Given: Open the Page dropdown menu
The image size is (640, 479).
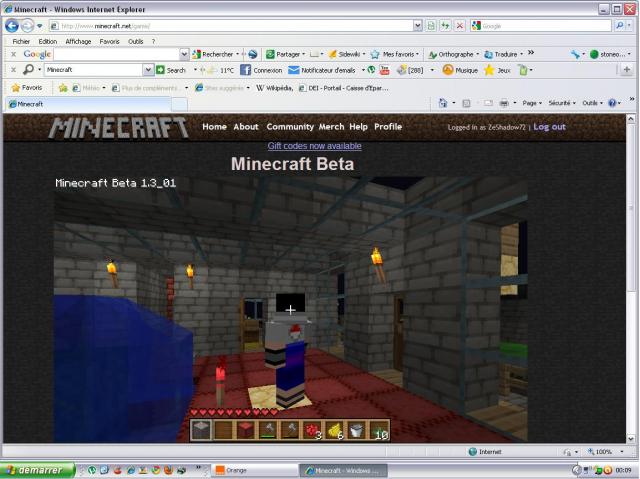Looking at the screenshot, I should coord(532,103).
